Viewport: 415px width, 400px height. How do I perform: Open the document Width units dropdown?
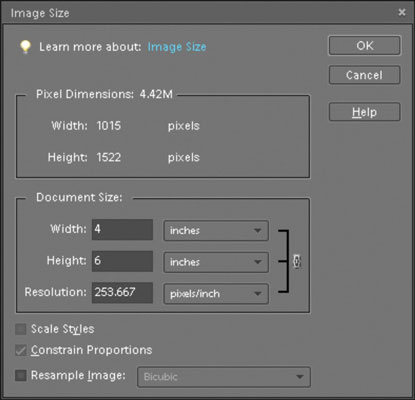[216, 230]
